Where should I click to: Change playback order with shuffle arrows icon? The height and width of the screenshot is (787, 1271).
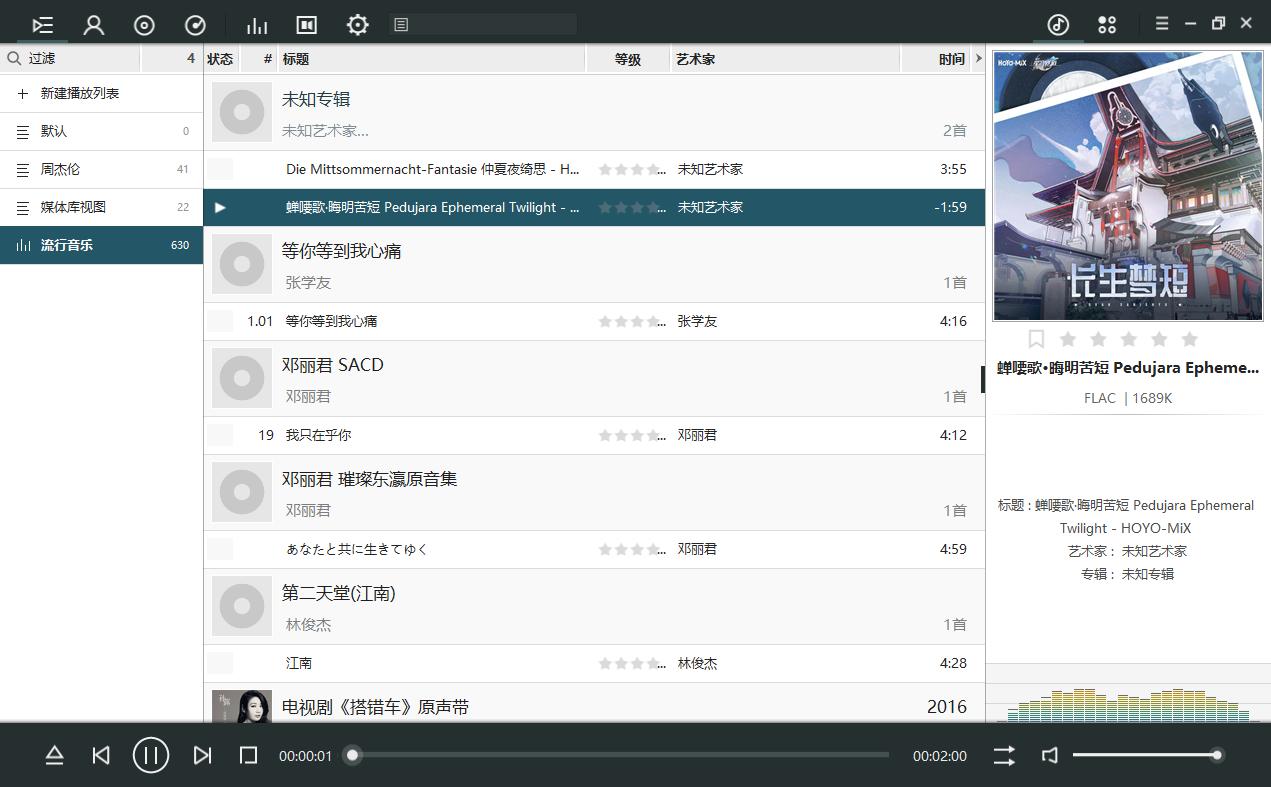click(1004, 756)
